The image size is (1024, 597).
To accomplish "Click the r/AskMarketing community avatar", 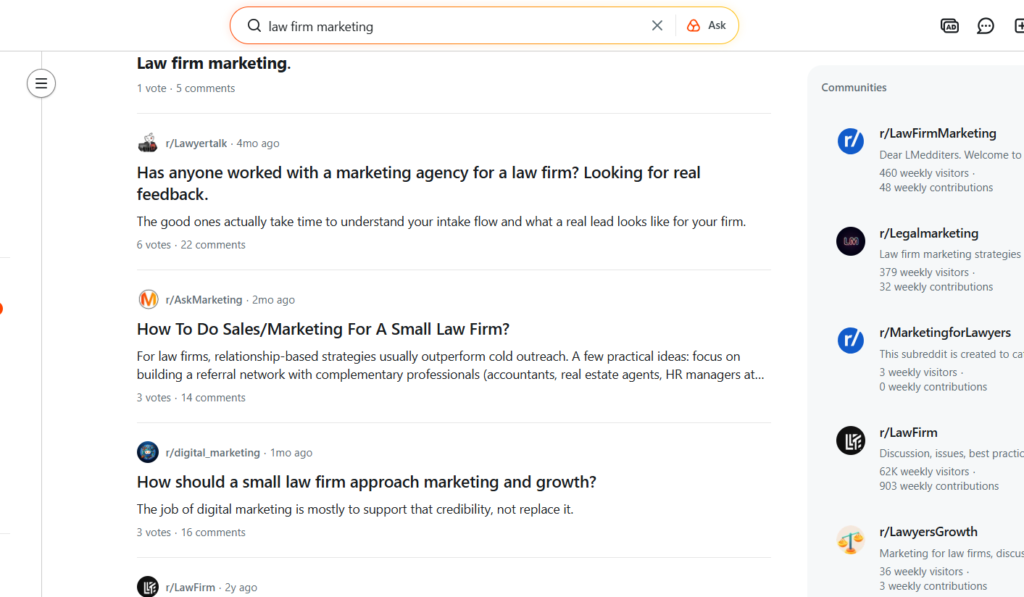I will coord(148,299).
